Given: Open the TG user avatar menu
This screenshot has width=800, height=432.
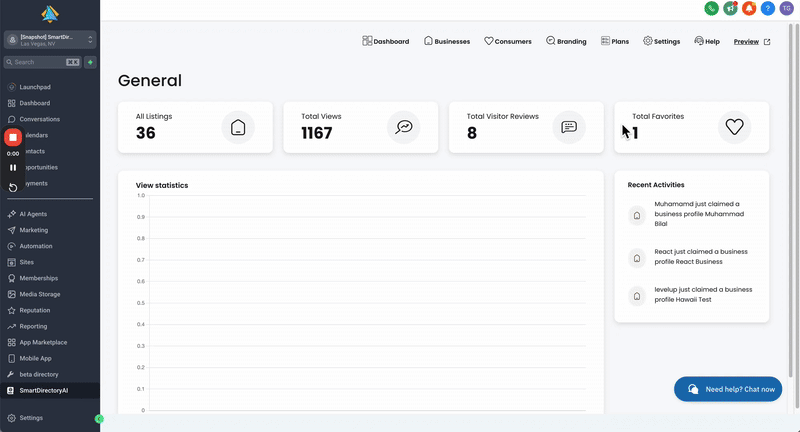Looking at the screenshot, I should coord(787,8).
